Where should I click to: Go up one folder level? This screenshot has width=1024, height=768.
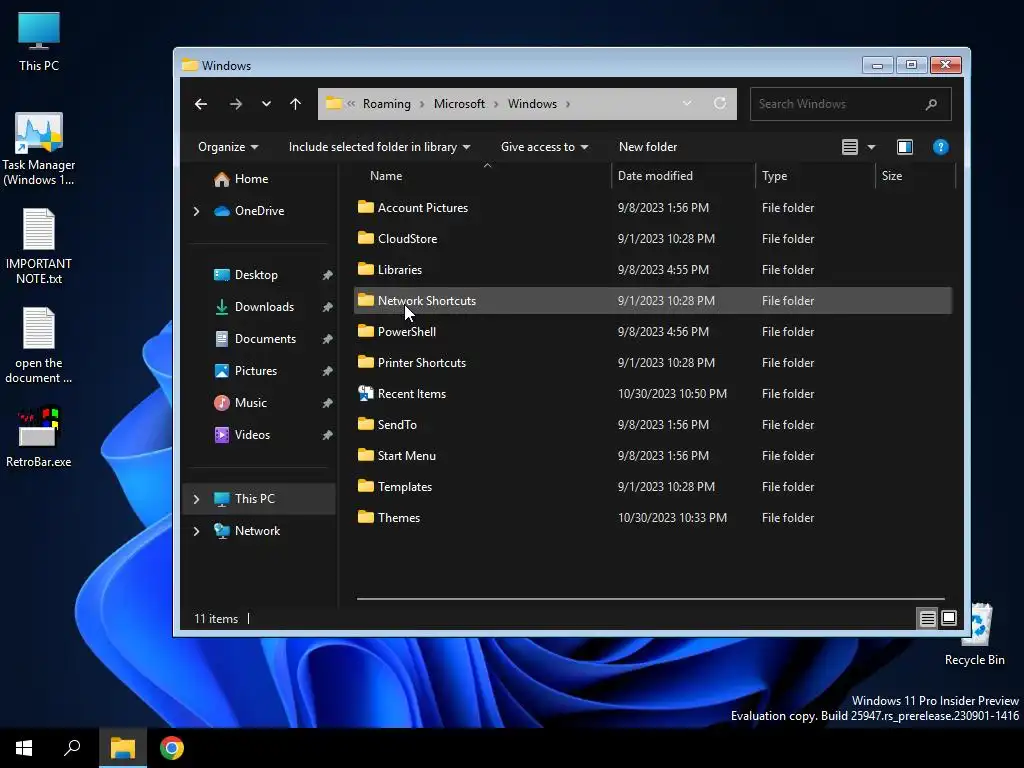295,104
